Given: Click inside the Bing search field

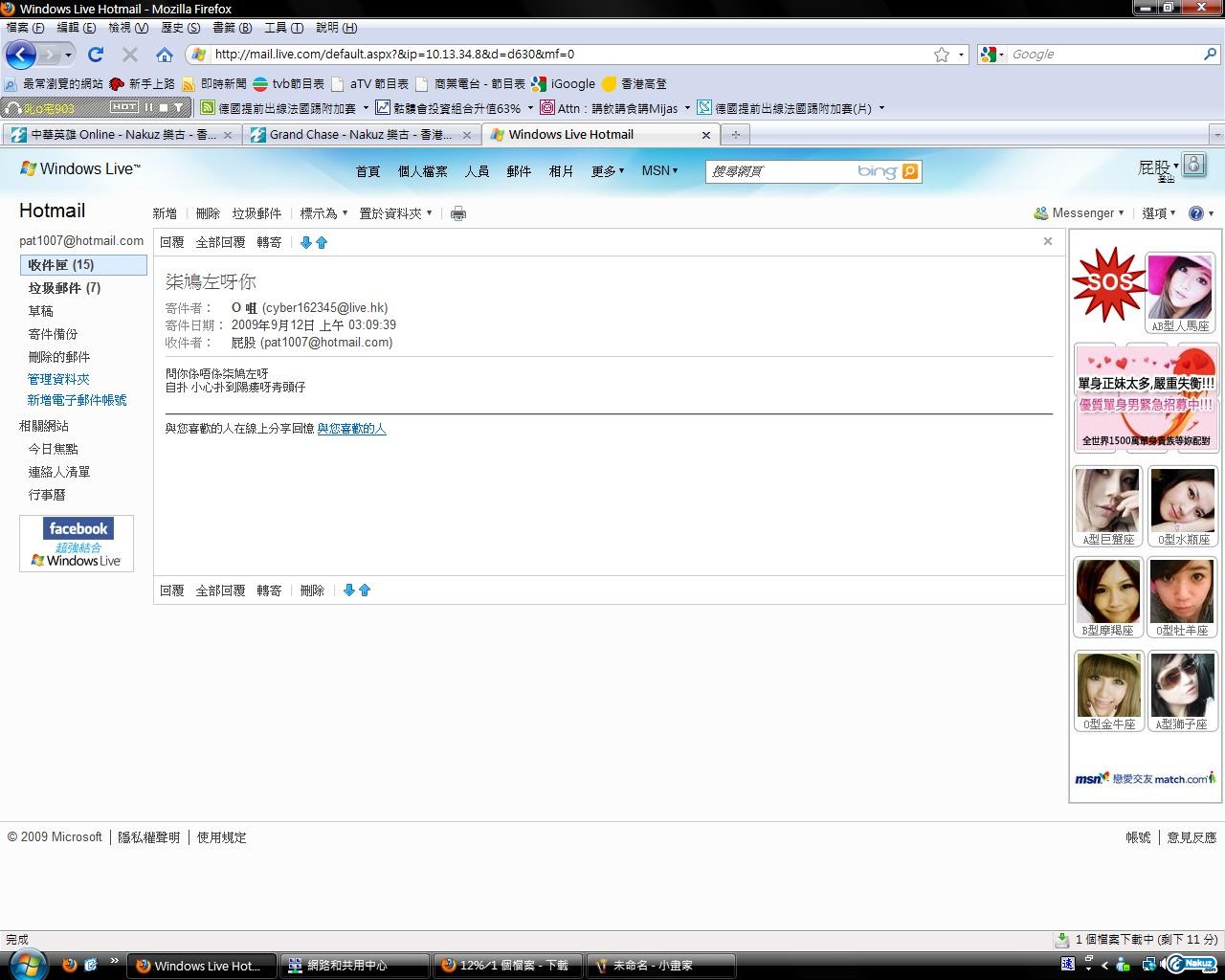Looking at the screenshot, I should (x=780, y=171).
